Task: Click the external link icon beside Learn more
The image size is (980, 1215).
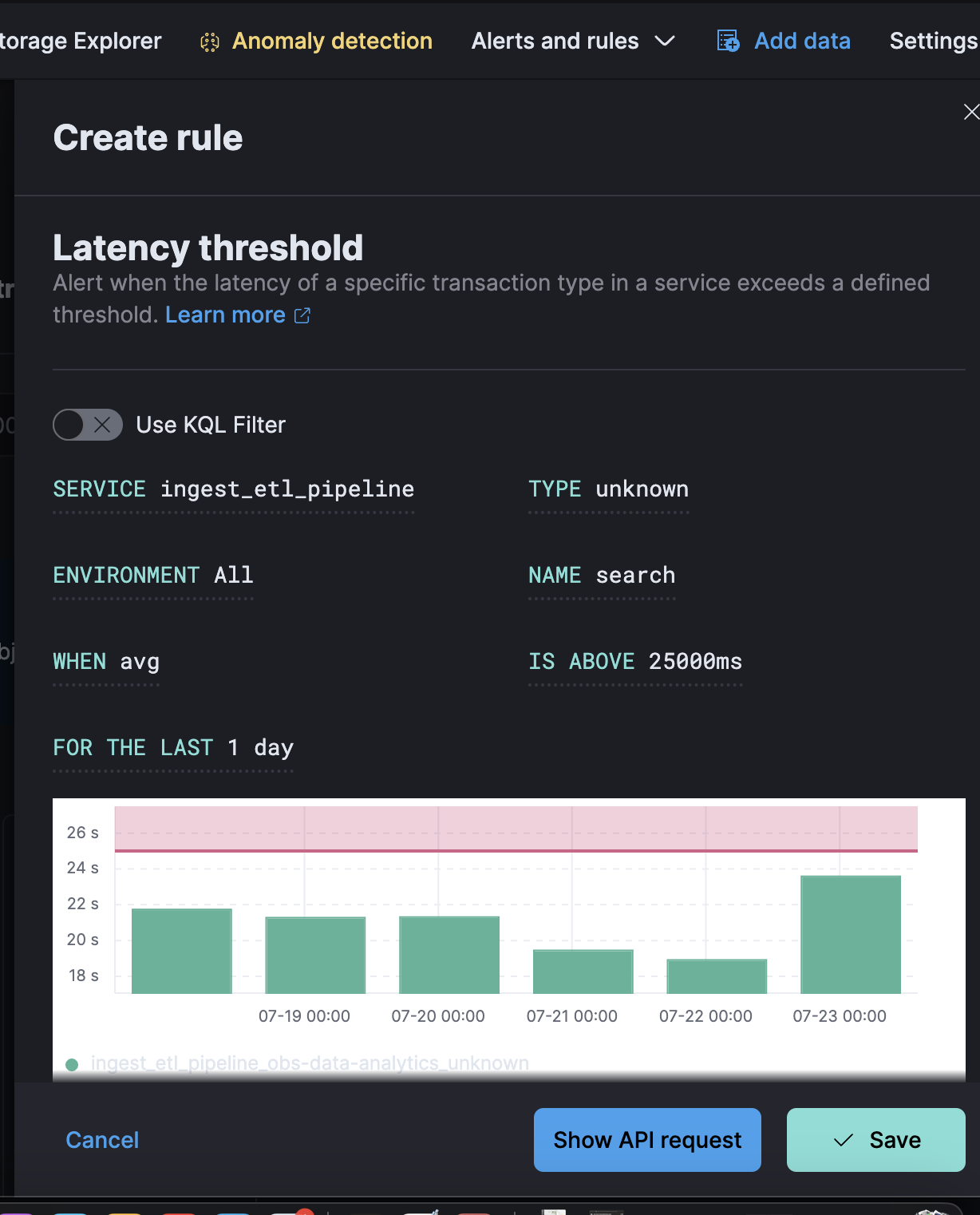Action: pos(302,315)
